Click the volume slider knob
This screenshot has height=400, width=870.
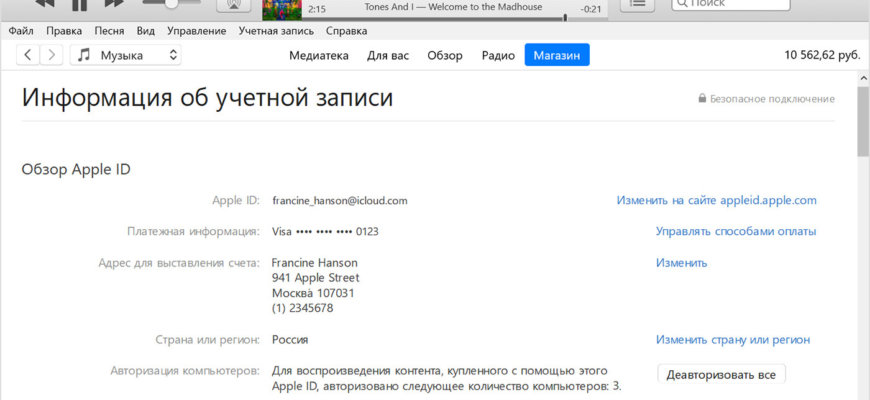[171, 3]
